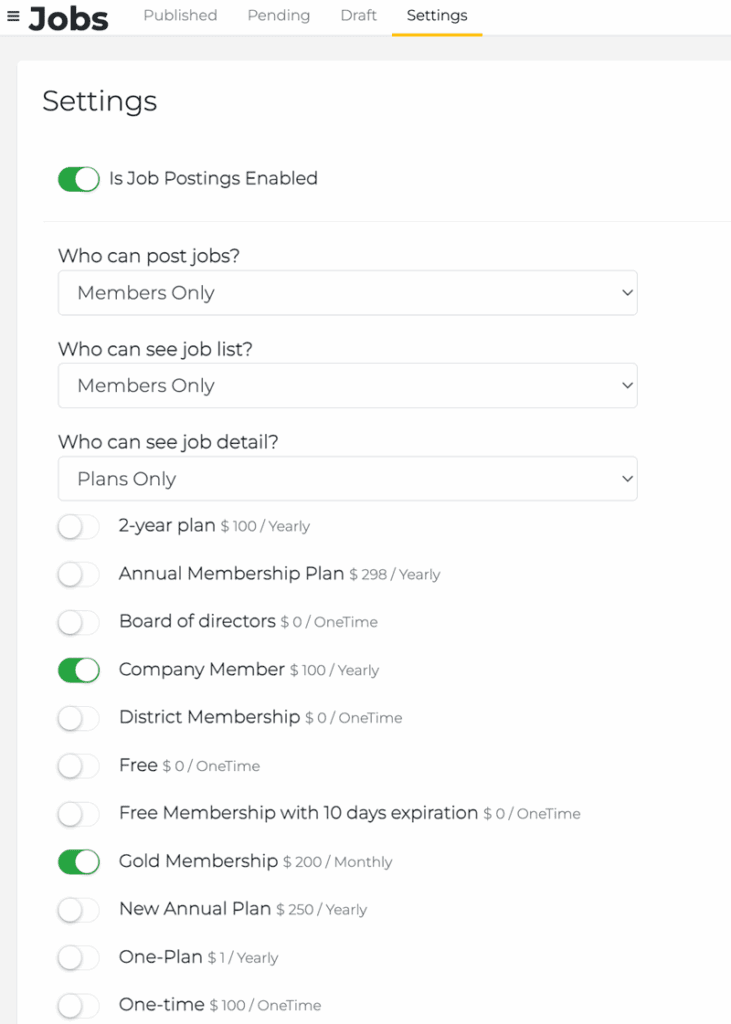Open the hamburger menu icon

13,16
